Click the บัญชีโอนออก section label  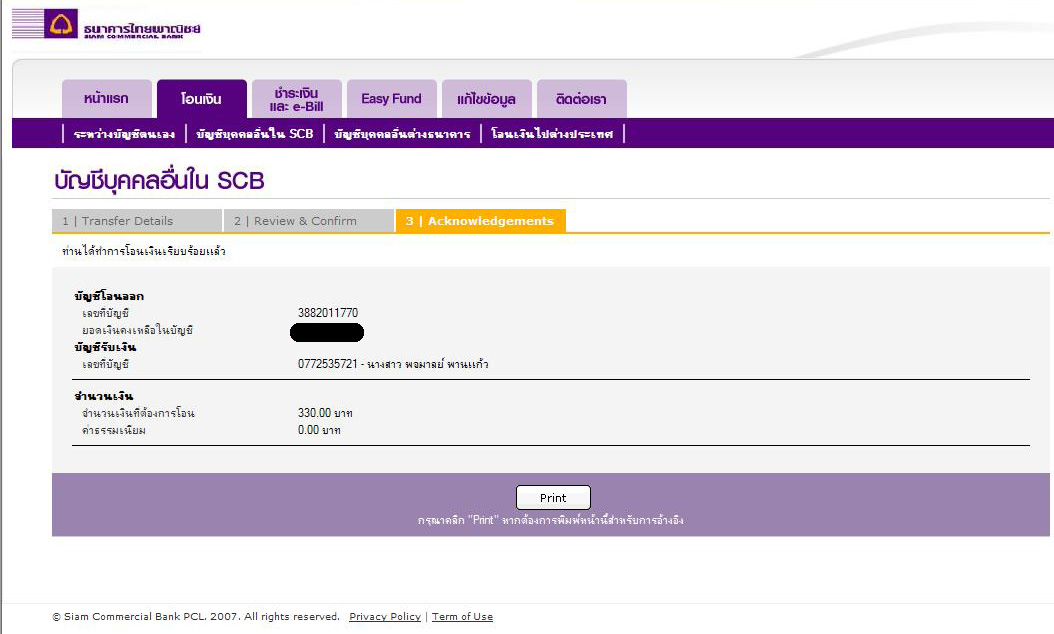tap(109, 296)
